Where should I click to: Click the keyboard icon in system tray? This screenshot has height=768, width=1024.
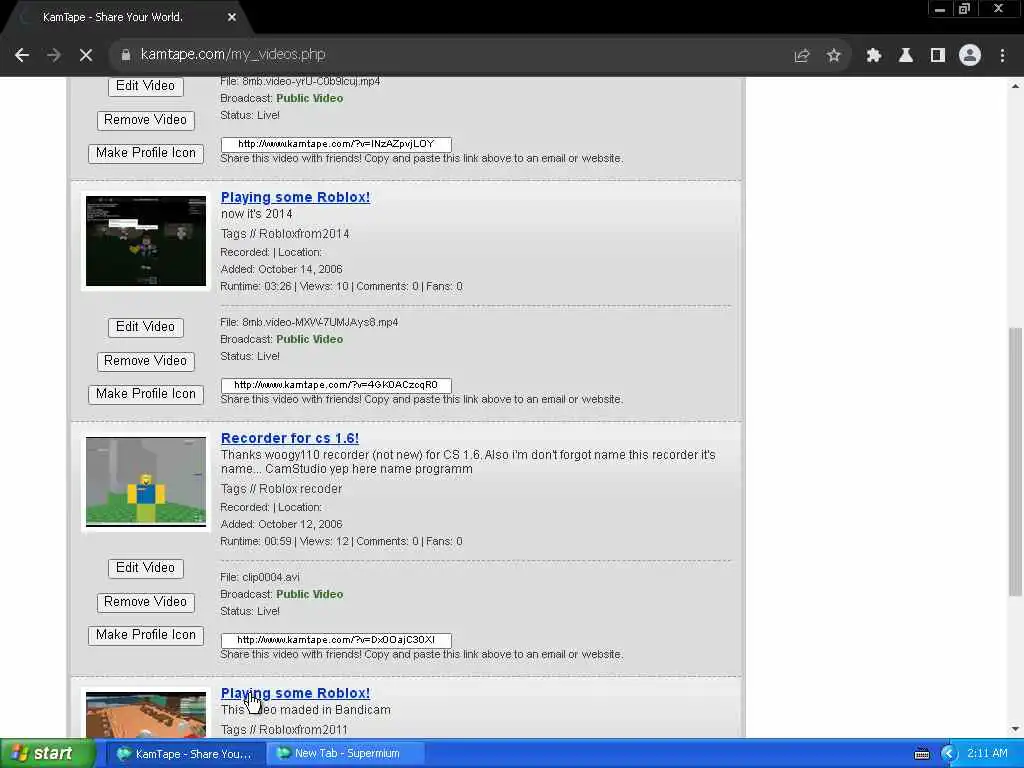click(x=922, y=754)
